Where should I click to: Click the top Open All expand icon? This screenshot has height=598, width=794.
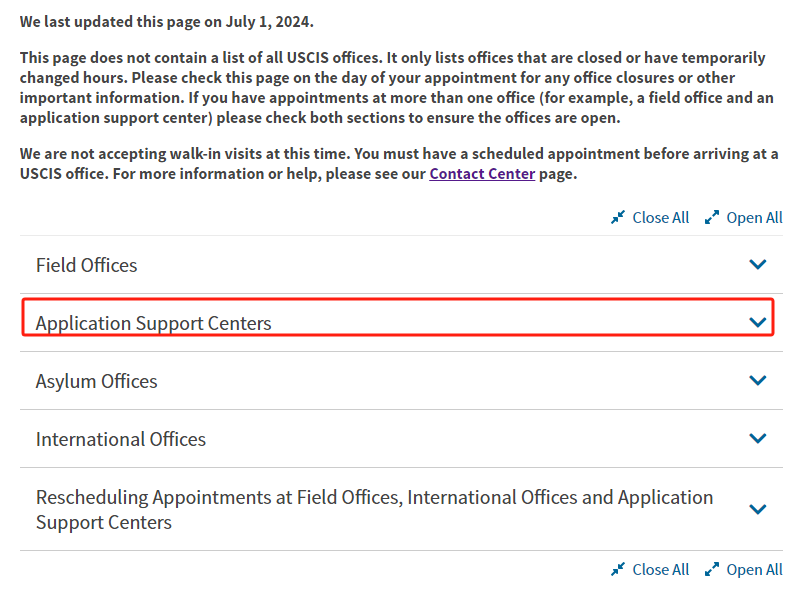(712, 217)
